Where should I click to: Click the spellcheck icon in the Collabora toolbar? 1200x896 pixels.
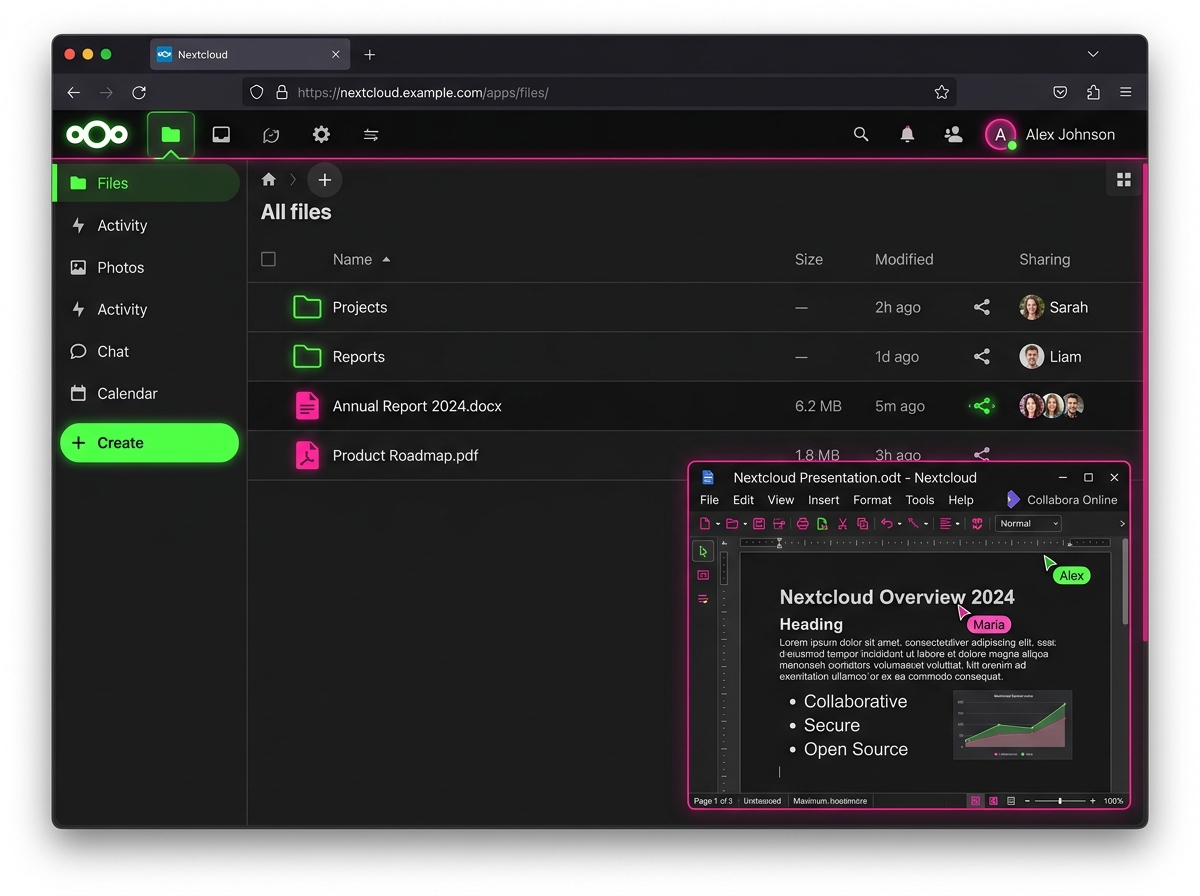(x=977, y=524)
